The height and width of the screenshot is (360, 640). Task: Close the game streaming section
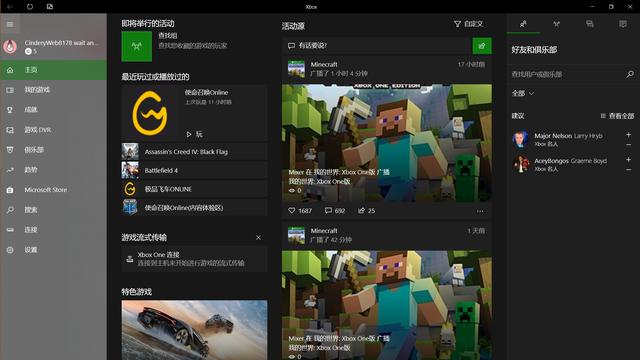258,238
